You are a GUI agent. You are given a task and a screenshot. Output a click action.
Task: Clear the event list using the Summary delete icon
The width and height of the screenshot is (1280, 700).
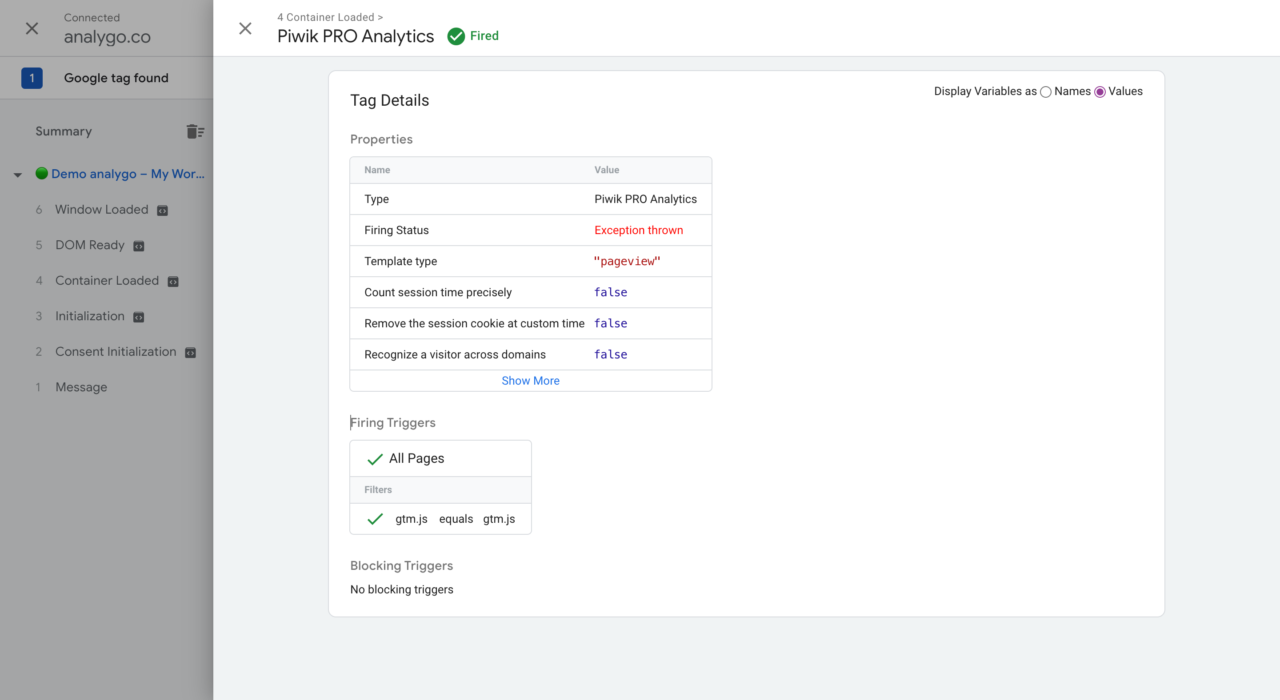click(x=195, y=131)
